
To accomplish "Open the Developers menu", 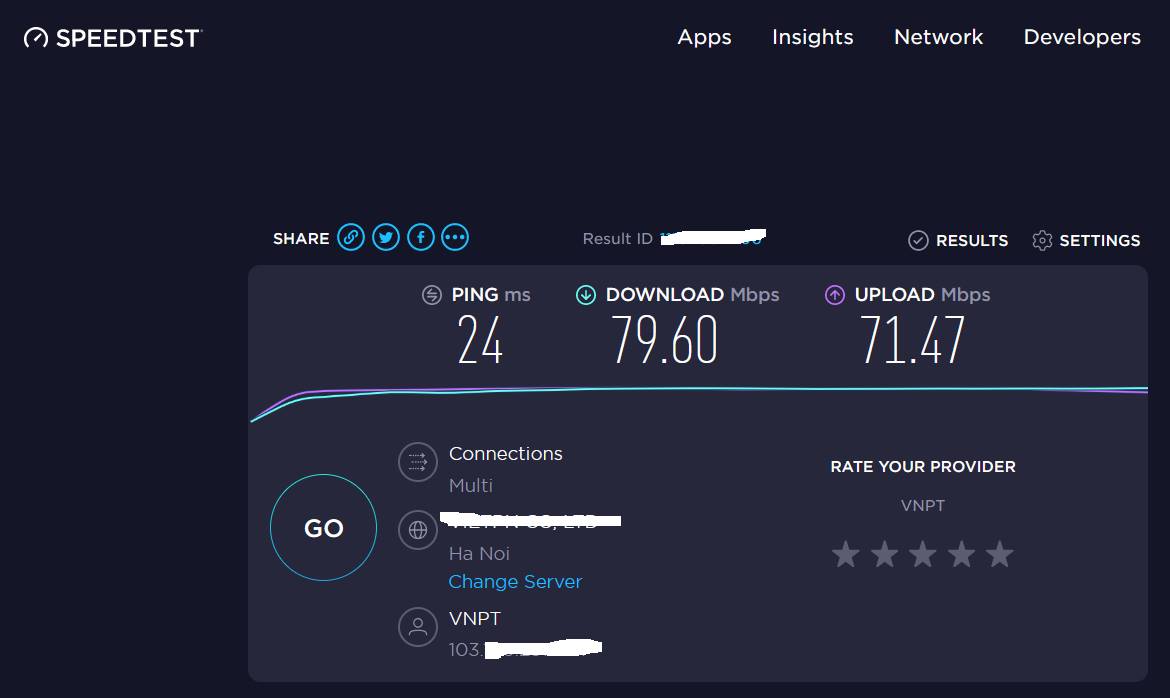I will click(1082, 37).
